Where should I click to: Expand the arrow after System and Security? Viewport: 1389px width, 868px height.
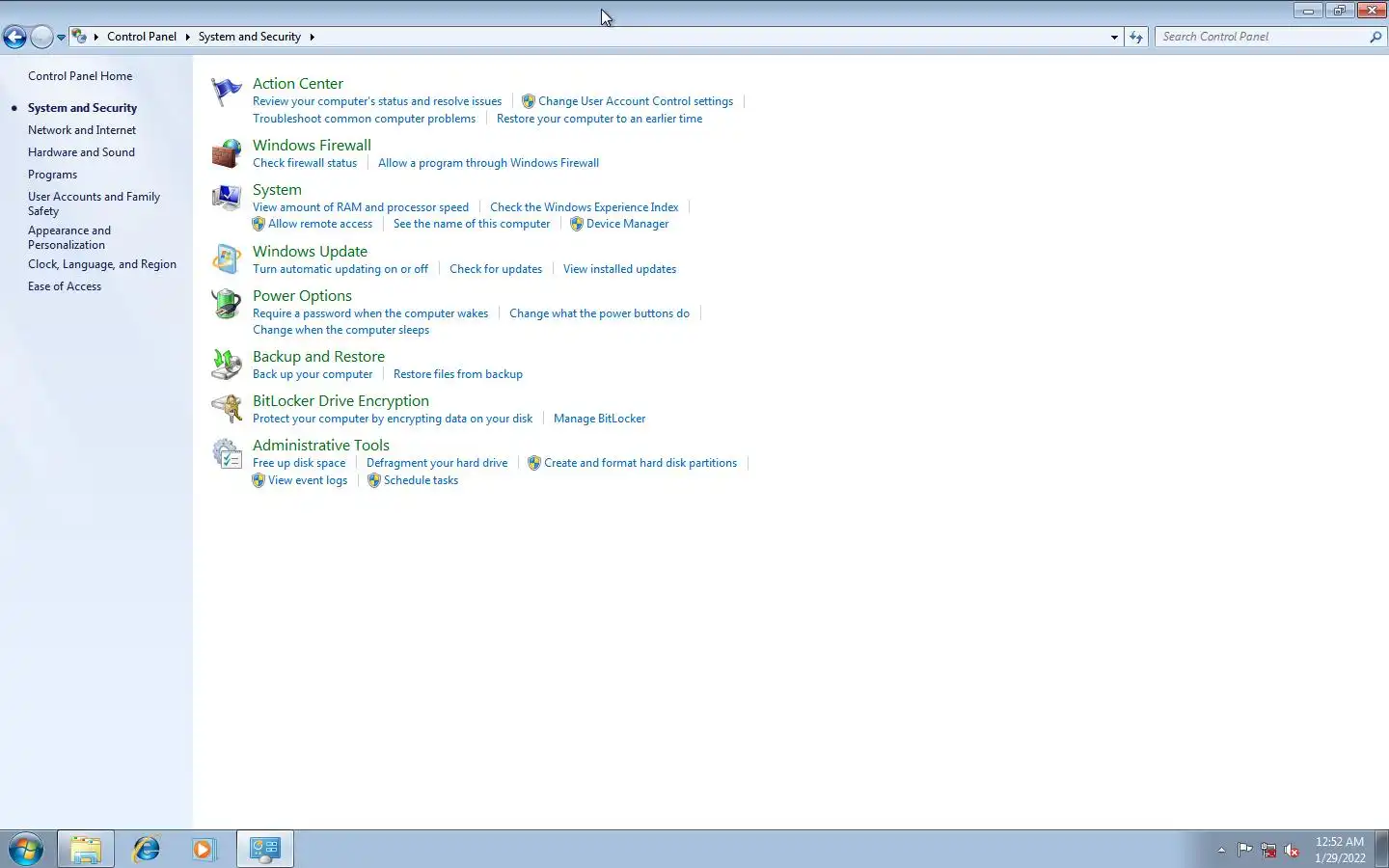(312, 37)
